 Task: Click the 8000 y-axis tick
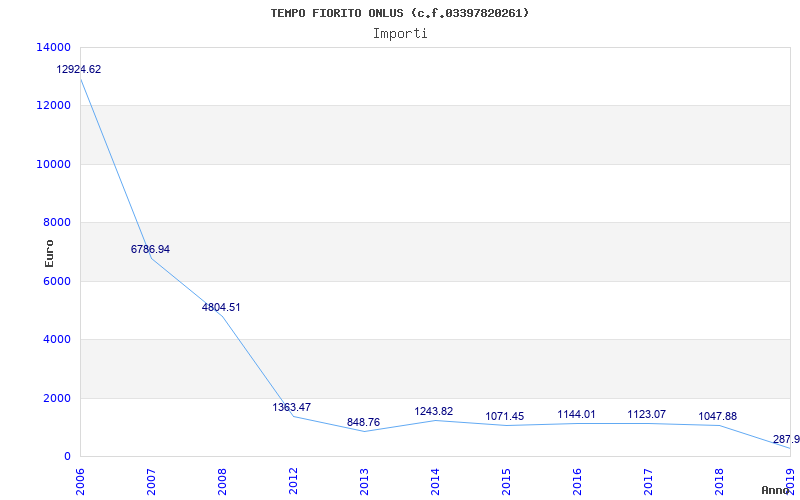(57, 222)
